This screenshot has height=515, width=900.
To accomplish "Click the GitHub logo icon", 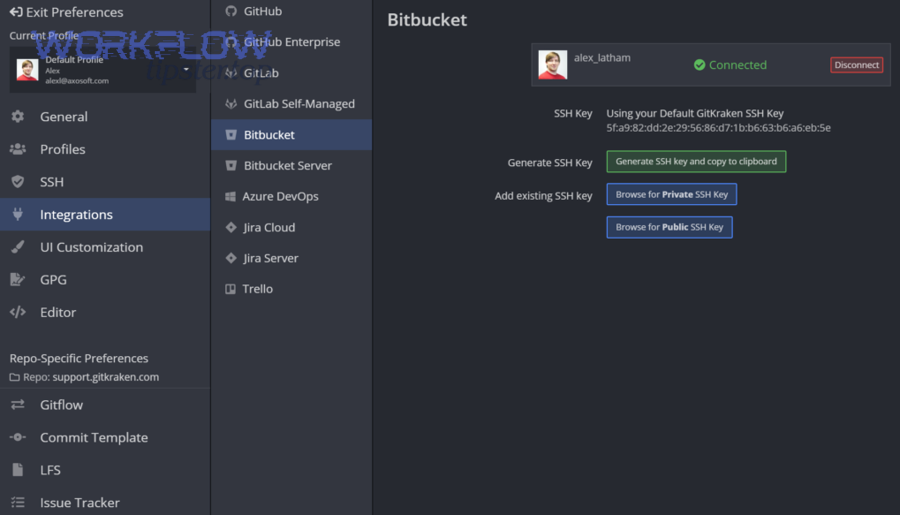I will pyautogui.click(x=231, y=11).
